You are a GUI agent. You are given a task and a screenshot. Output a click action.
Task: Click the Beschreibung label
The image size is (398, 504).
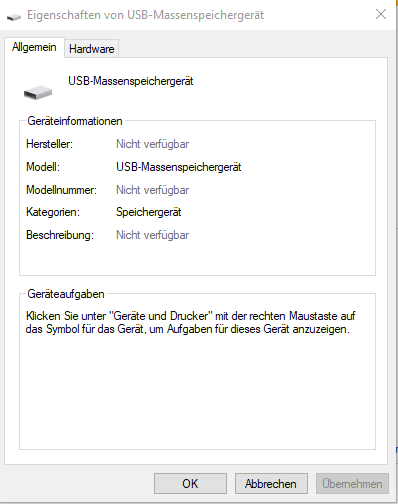(x=60, y=235)
